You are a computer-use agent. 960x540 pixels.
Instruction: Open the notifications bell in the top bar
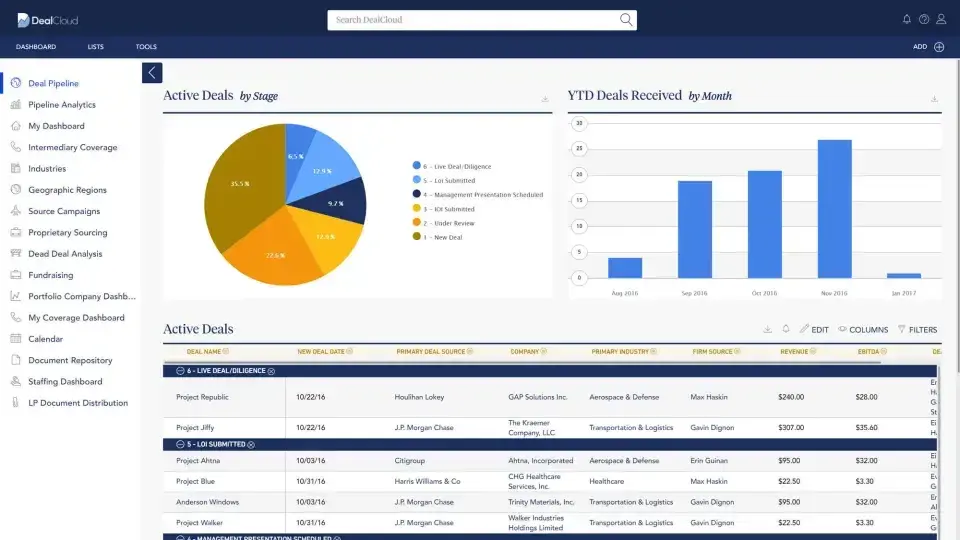point(907,19)
